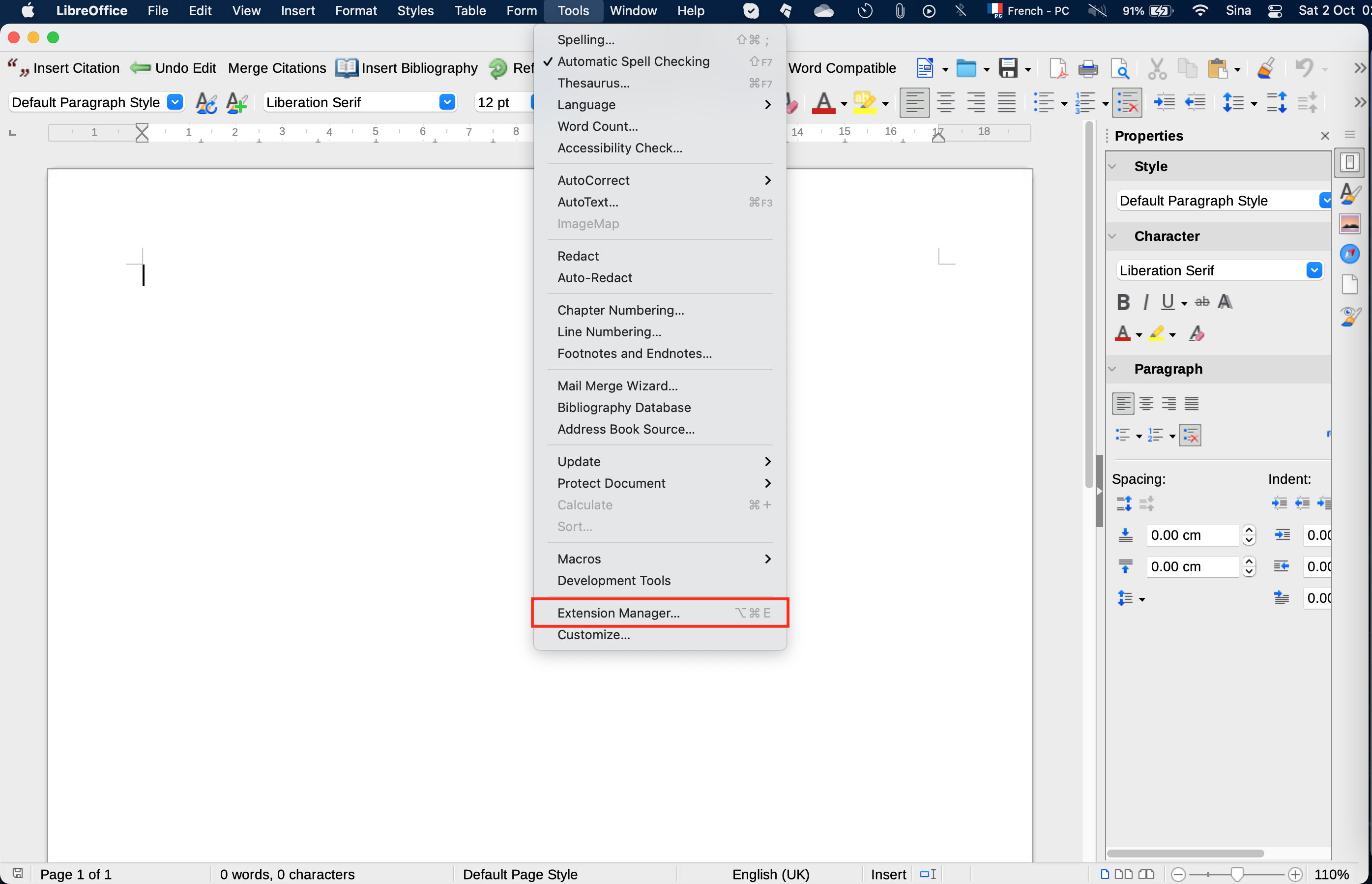Viewport: 1372px width, 884px height.
Task: Click the Cut scissors icon
Action: click(1156, 69)
